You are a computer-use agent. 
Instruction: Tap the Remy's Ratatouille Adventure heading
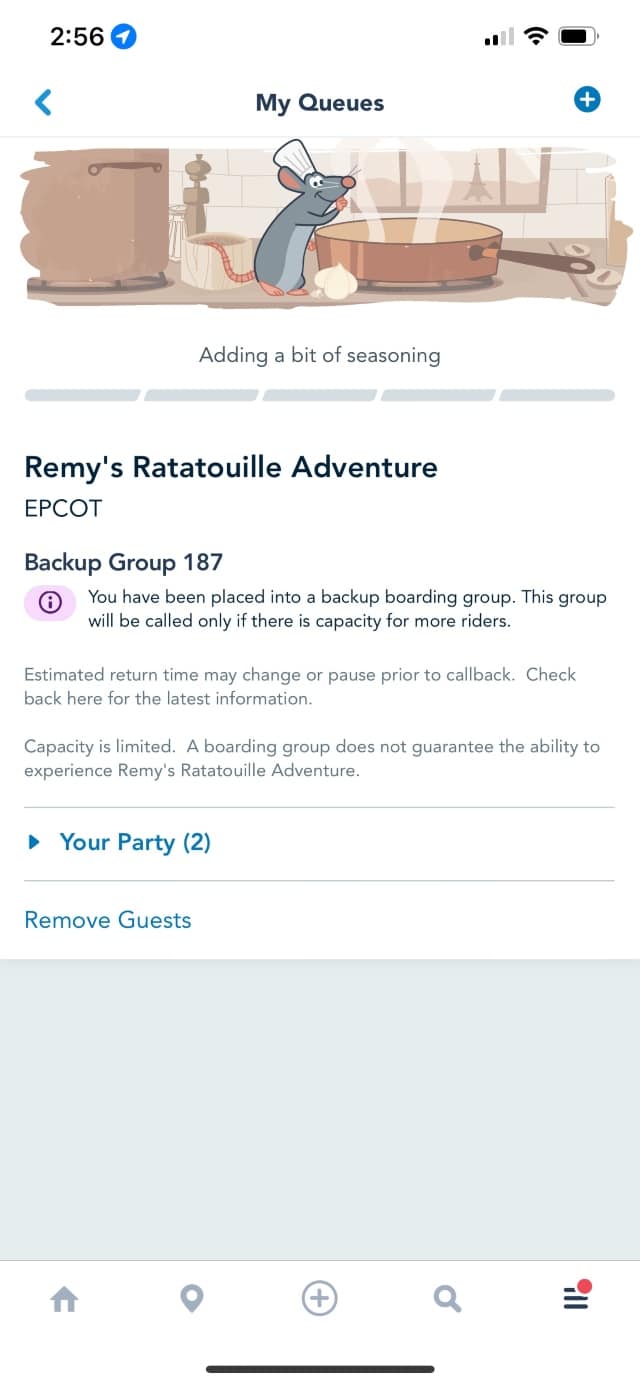click(231, 467)
